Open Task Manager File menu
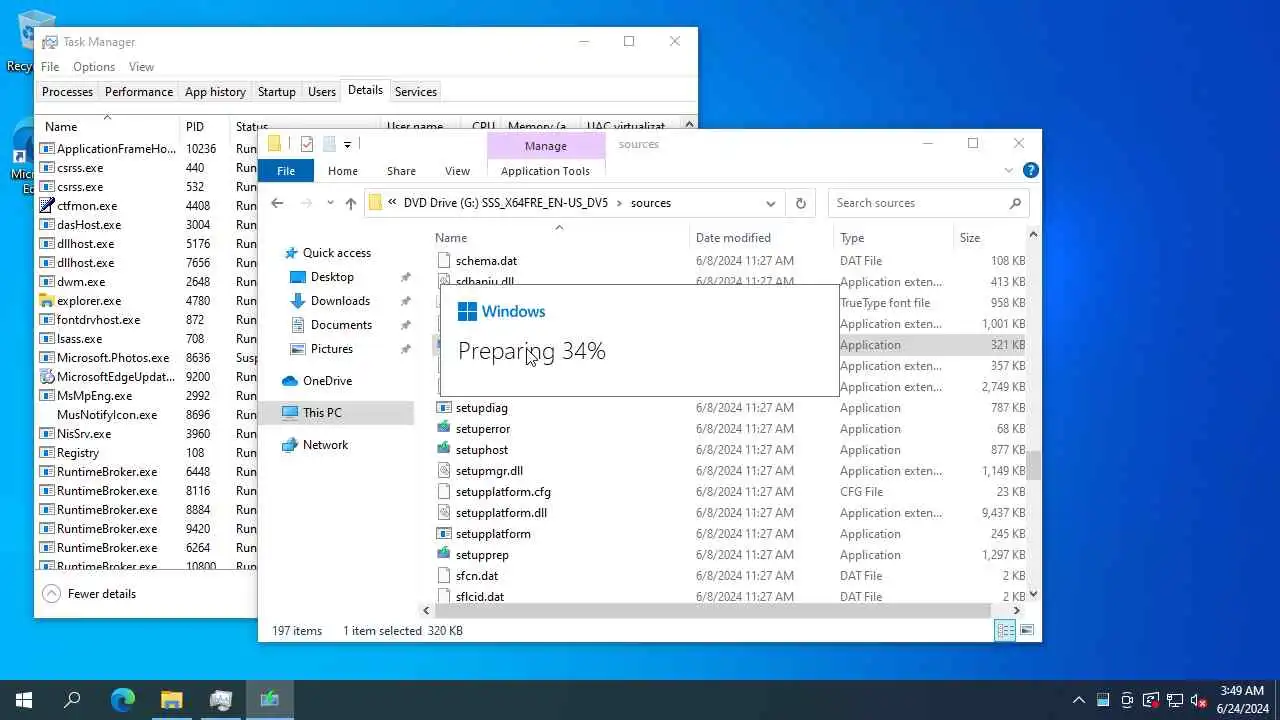The image size is (1280, 720). pyautogui.click(x=50, y=67)
